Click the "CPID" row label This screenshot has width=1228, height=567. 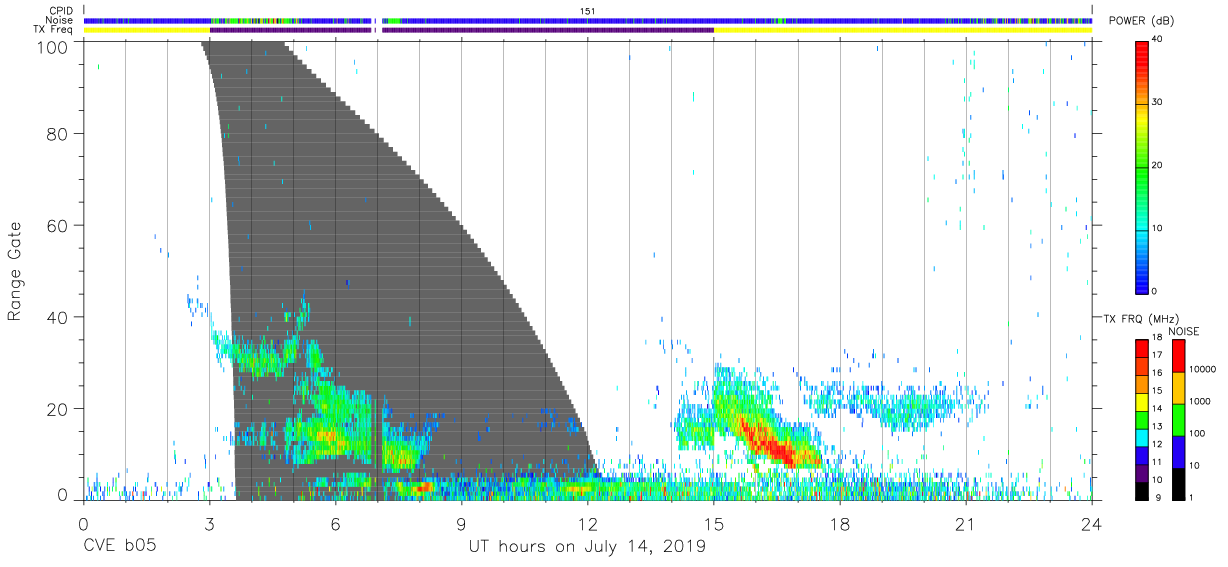(x=62, y=10)
